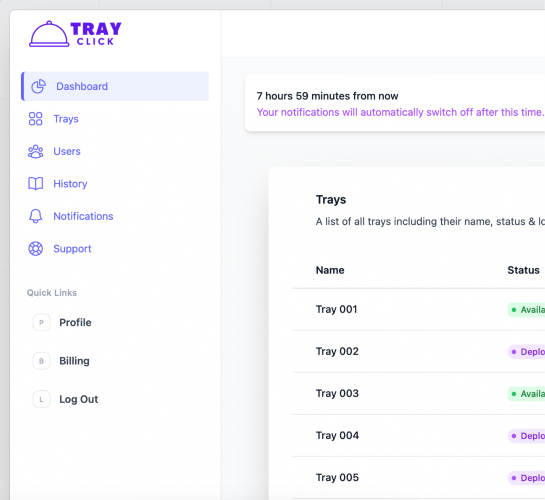Select the Tray 003 row name
The height and width of the screenshot is (500, 545).
(337, 393)
